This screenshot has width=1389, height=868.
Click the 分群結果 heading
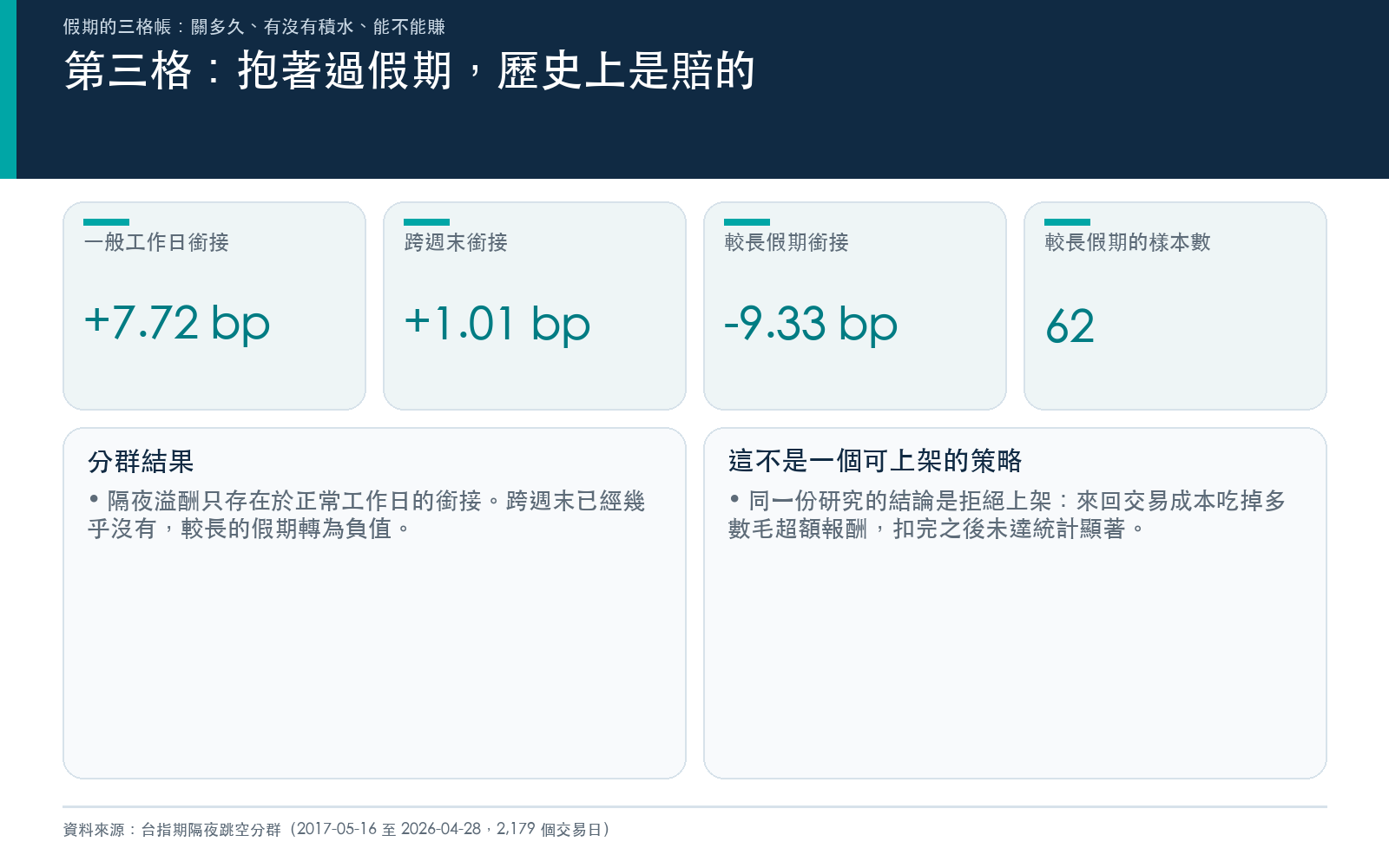point(141,461)
